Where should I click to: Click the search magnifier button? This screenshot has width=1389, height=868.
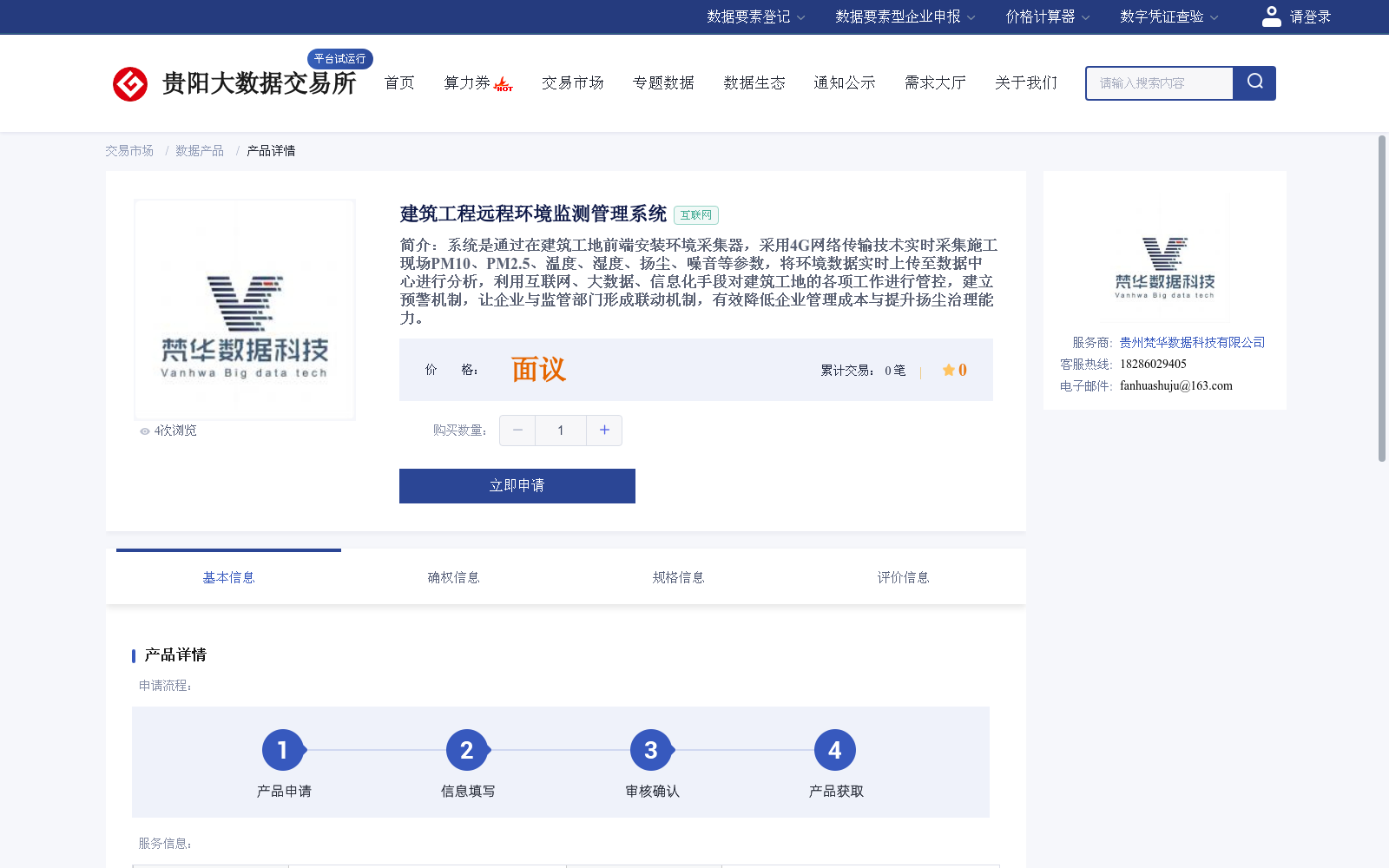pyautogui.click(x=1254, y=82)
